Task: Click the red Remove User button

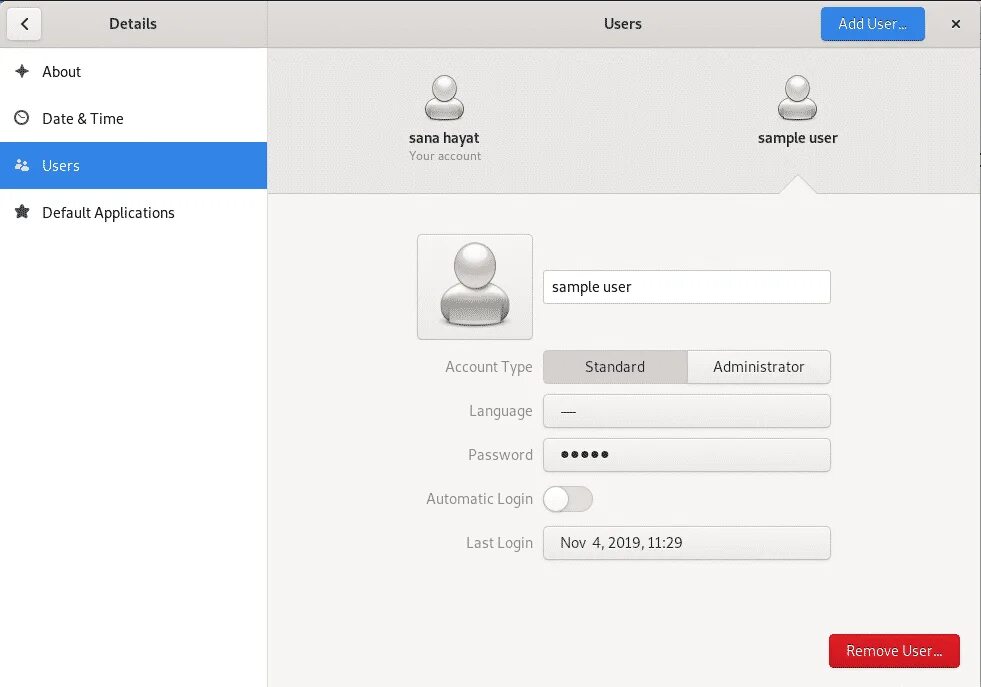Action: 894,651
